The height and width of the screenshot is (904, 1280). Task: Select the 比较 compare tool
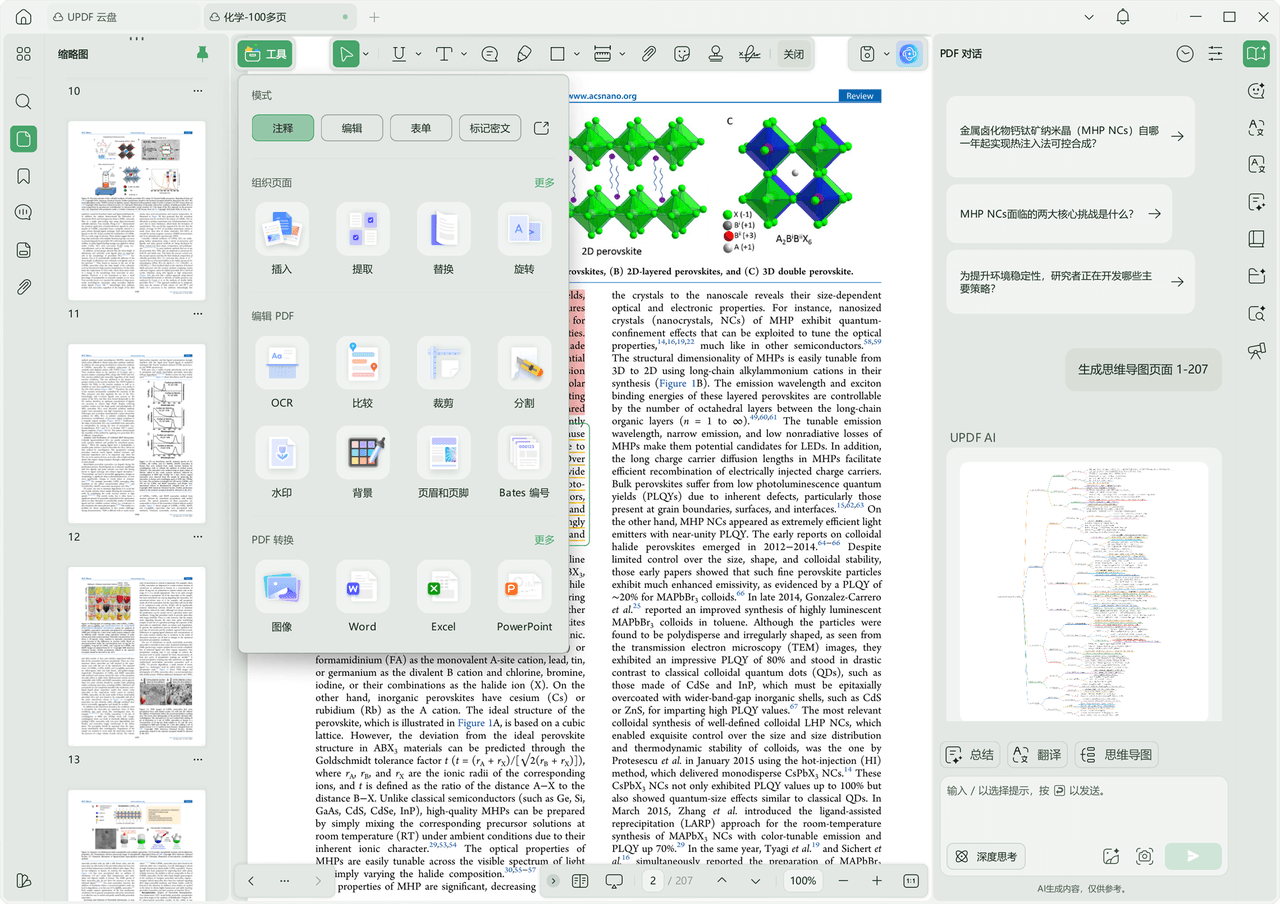[362, 366]
